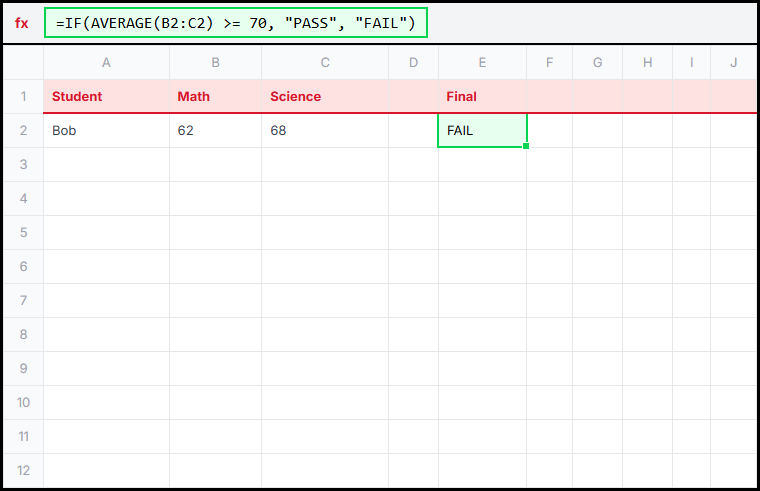This screenshot has width=760, height=491.
Task: Select row 2 via row number
Action: [x=23, y=131]
